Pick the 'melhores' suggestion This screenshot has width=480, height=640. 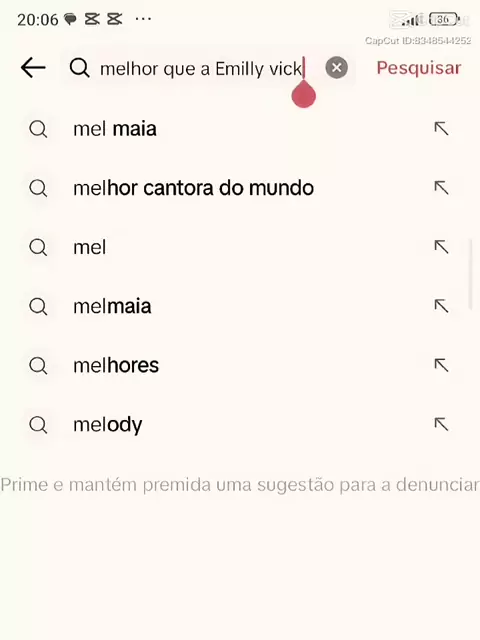click(x=240, y=365)
